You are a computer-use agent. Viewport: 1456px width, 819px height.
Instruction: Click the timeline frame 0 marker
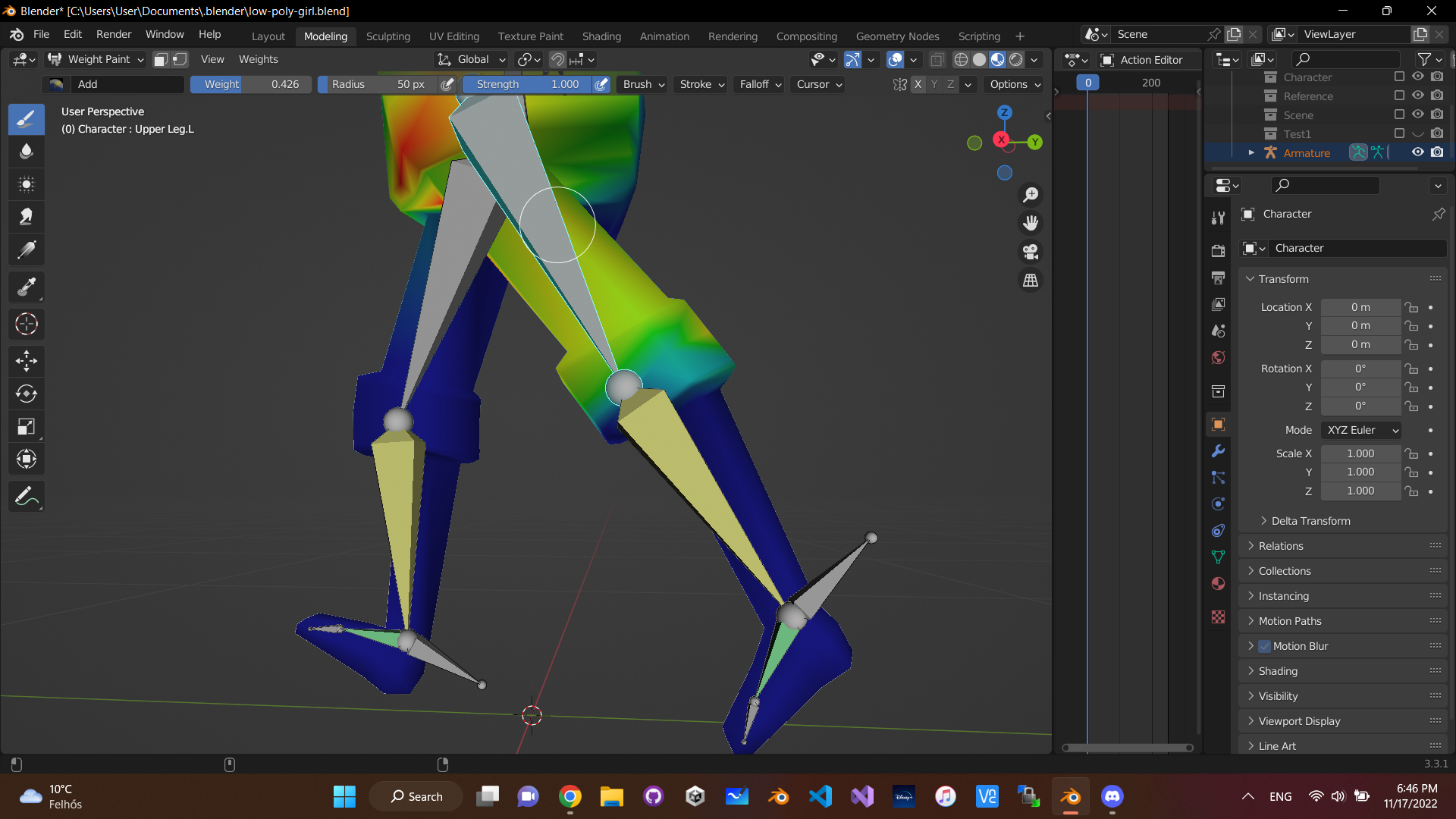(1087, 83)
